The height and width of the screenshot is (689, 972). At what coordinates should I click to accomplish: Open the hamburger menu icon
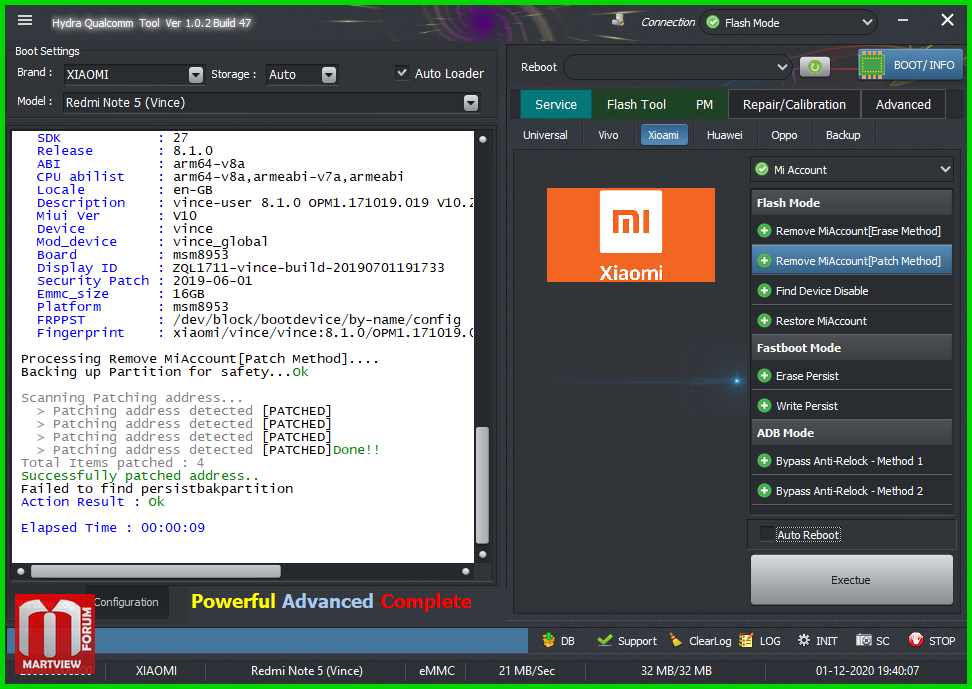click(25, 21)
